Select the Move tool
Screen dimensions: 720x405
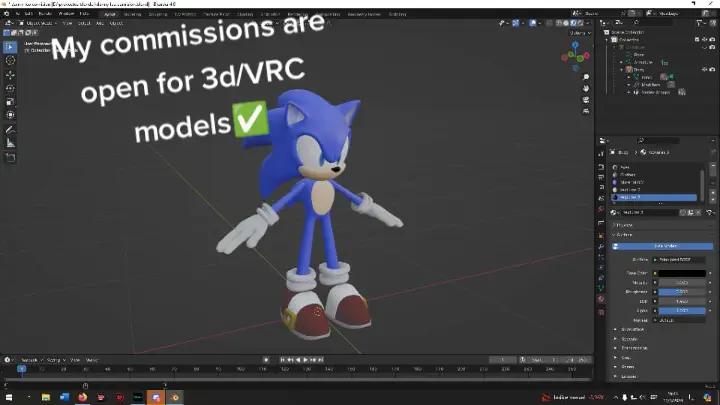(x=10, y=75)
